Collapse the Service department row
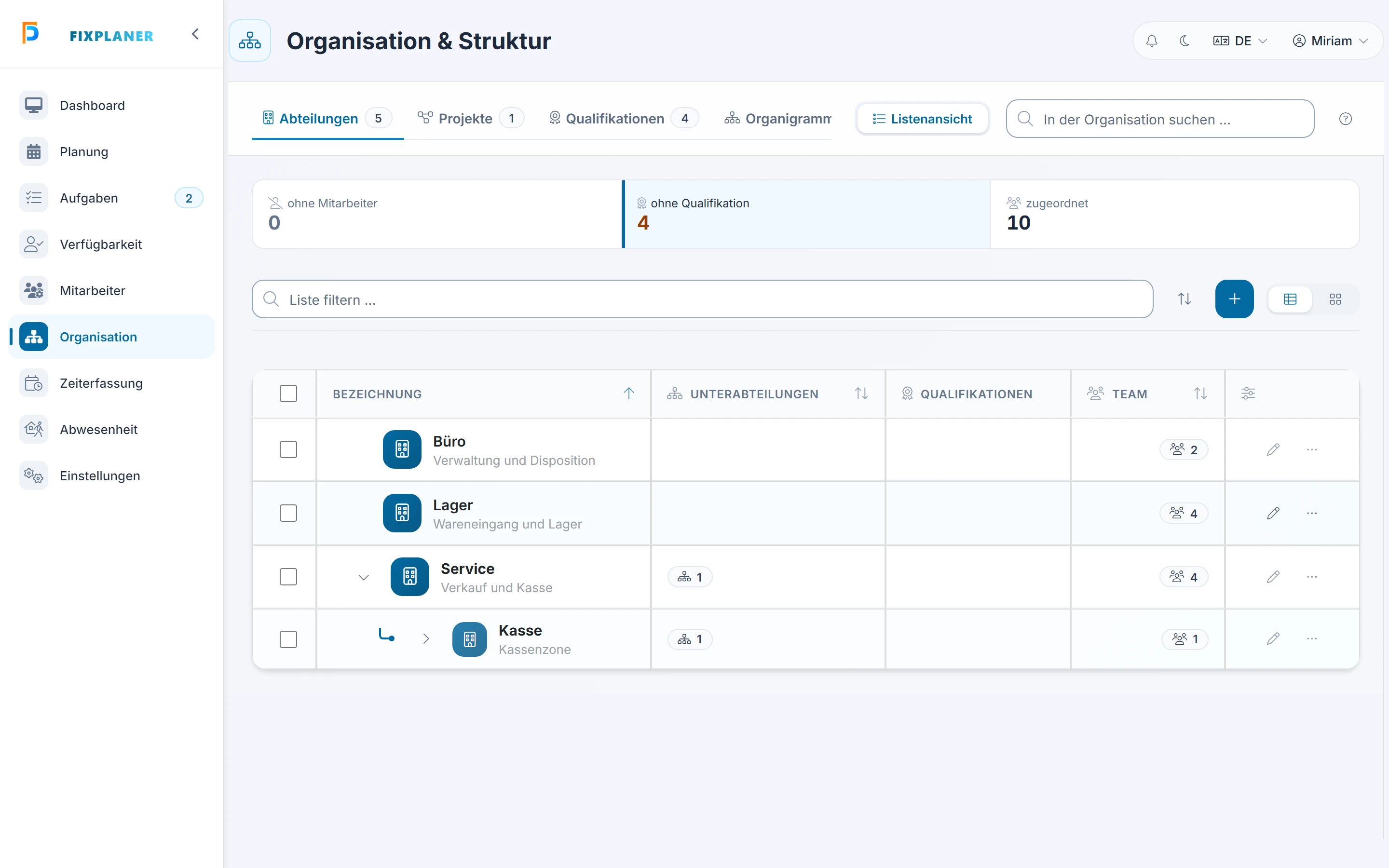 point(363,577)
